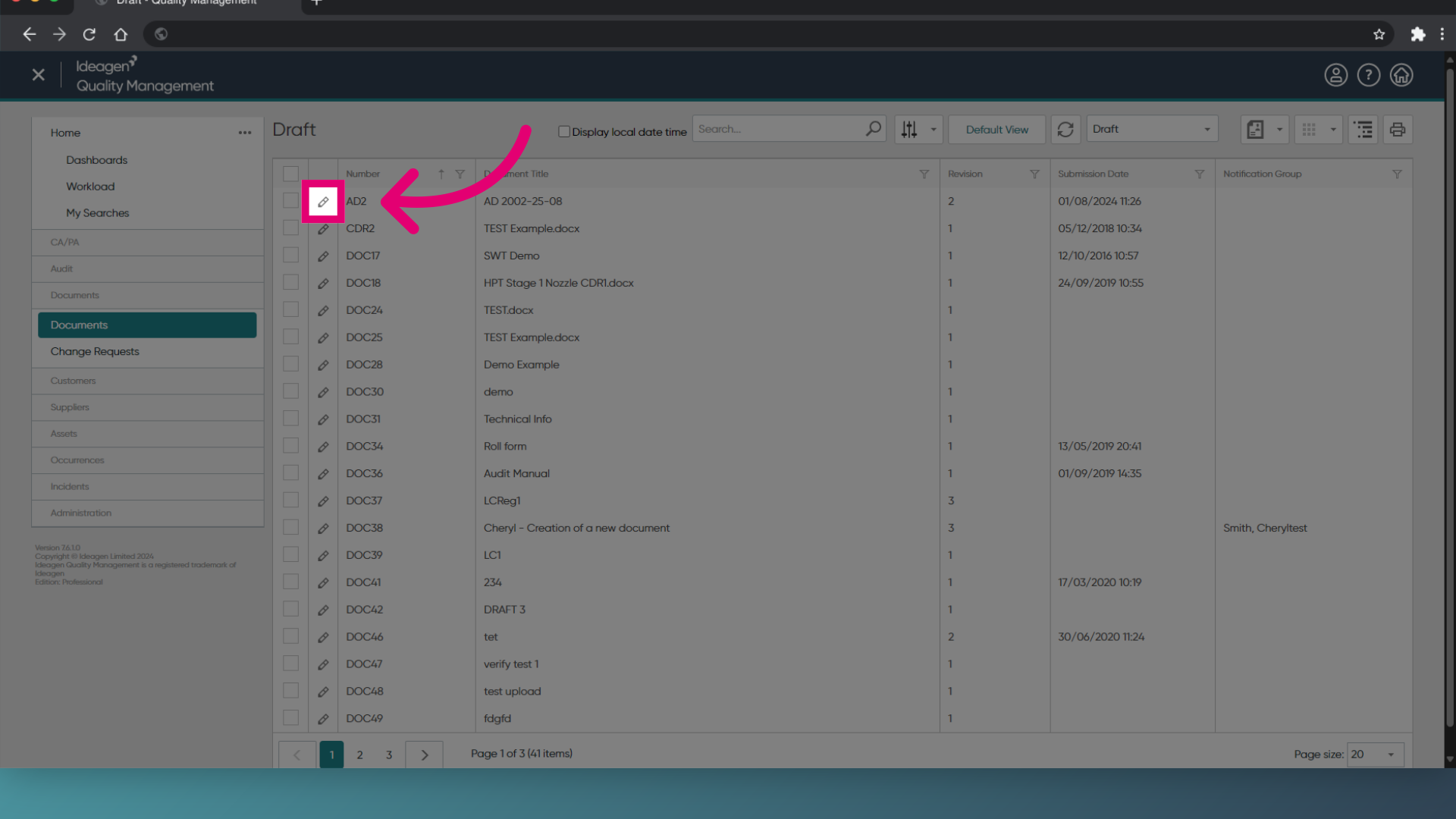
Task: Edit document CDR2 via pencil icon
Action: coord(323,229)
